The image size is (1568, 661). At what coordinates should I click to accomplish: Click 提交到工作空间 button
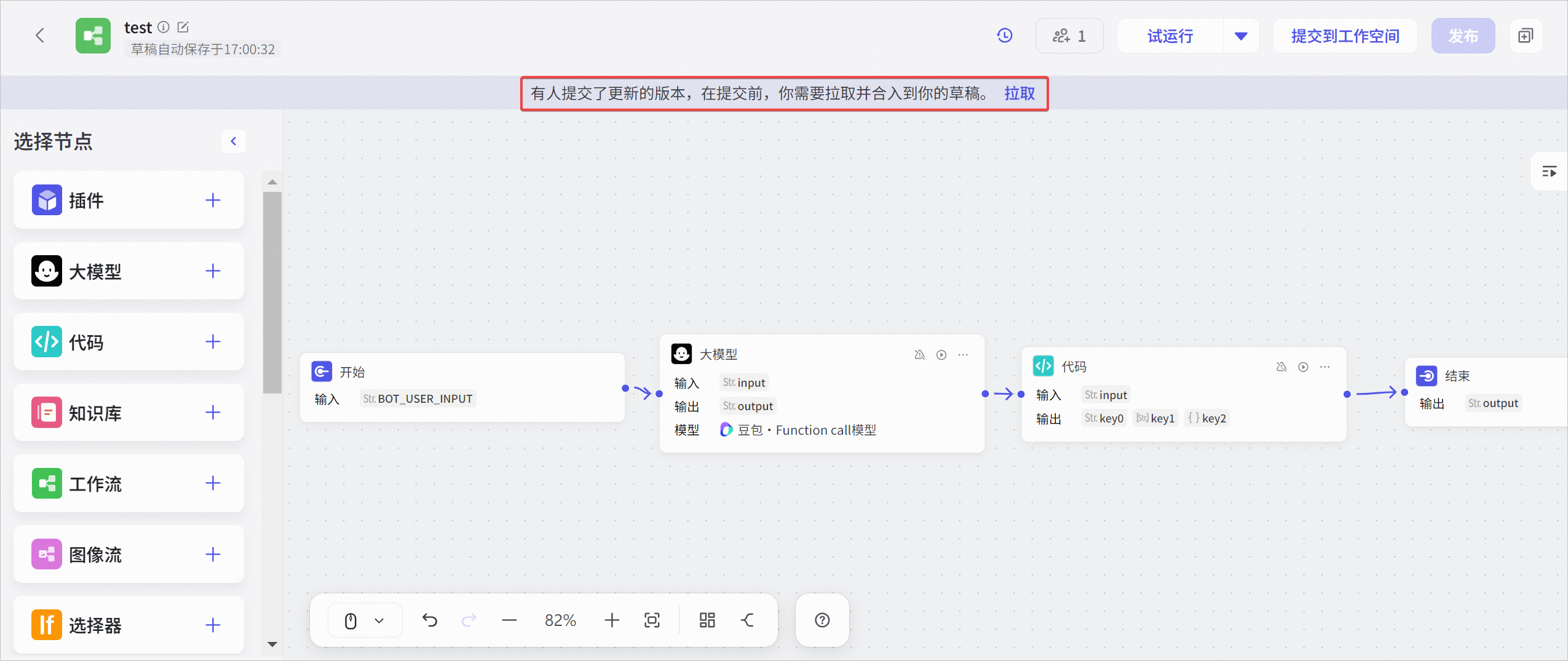click(x=1345, y=36)
